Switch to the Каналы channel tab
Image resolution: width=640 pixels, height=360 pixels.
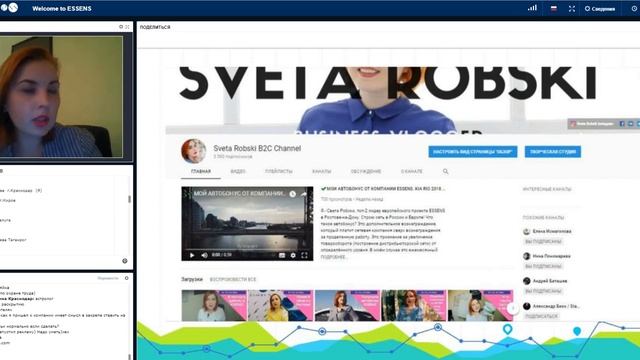(x=322, y=171)
